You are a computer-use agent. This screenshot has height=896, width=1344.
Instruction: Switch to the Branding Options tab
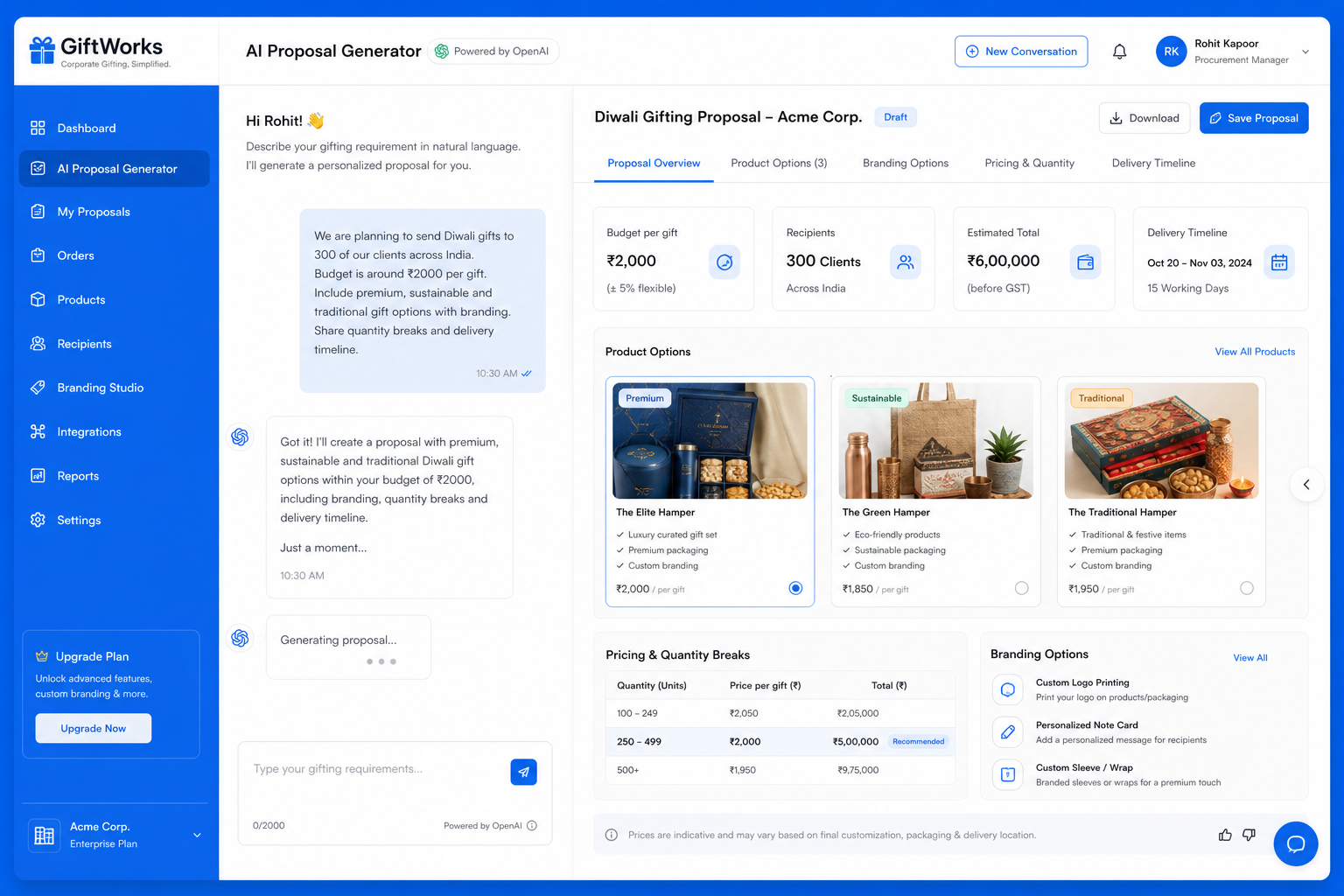click(906, 163)
